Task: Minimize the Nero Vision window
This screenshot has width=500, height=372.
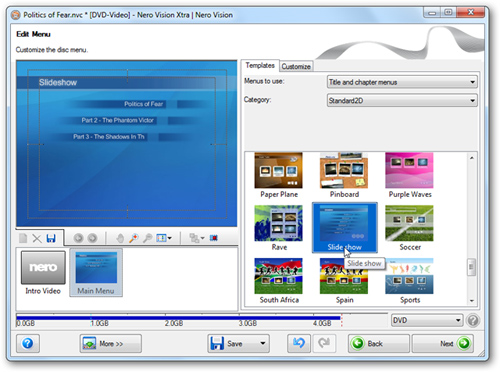Action: [x=432, y=13]
